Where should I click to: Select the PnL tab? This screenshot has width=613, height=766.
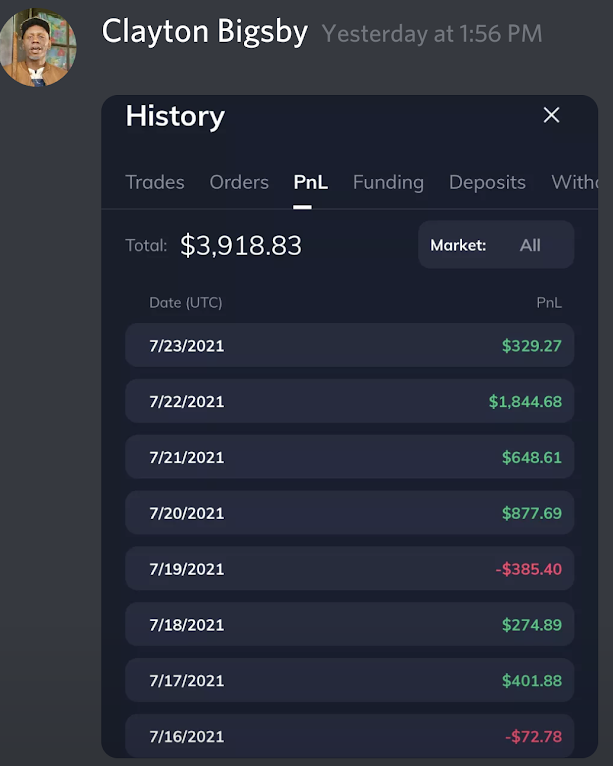click(311, 182)
